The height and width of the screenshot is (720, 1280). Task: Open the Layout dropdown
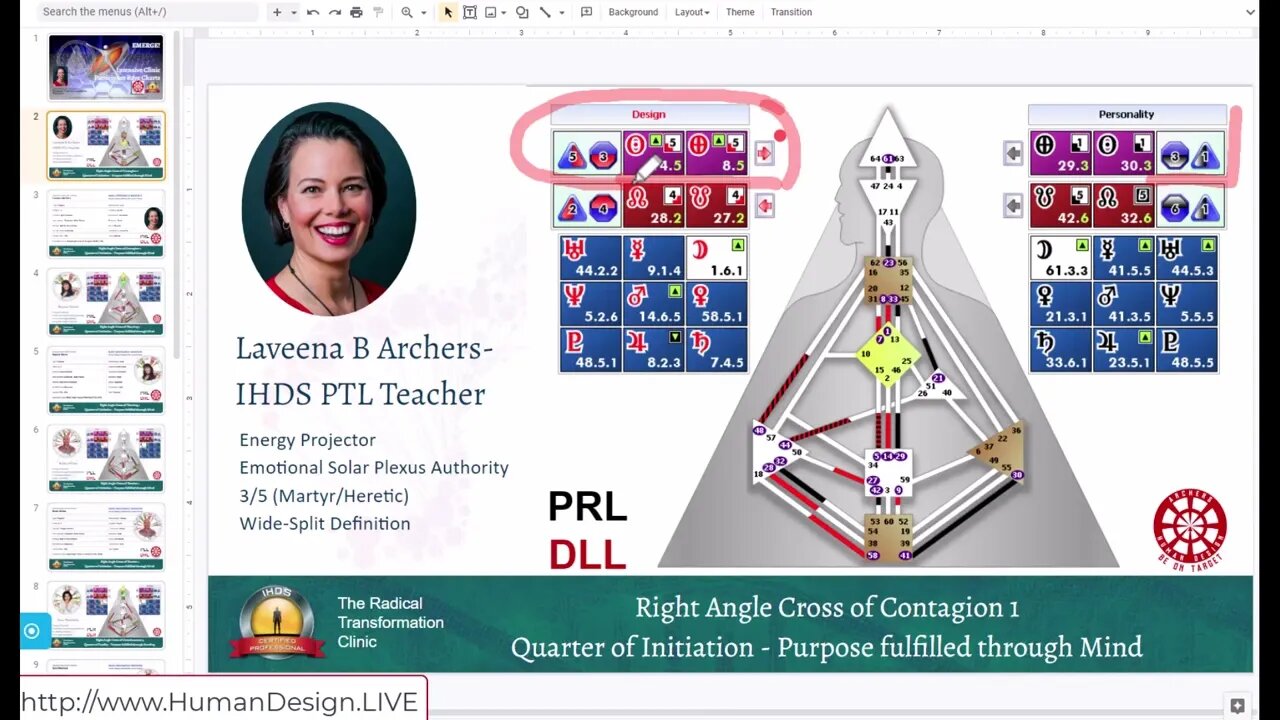coord(692,12)
